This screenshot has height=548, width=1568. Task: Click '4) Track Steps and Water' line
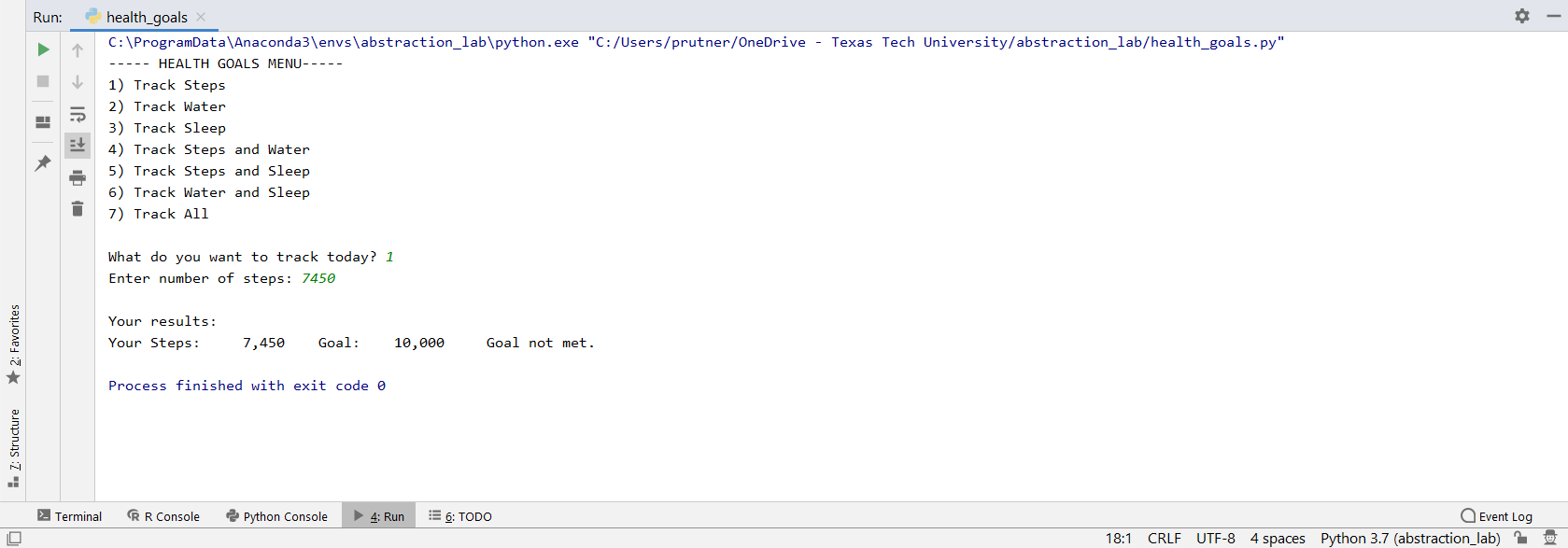pos(209,149)
